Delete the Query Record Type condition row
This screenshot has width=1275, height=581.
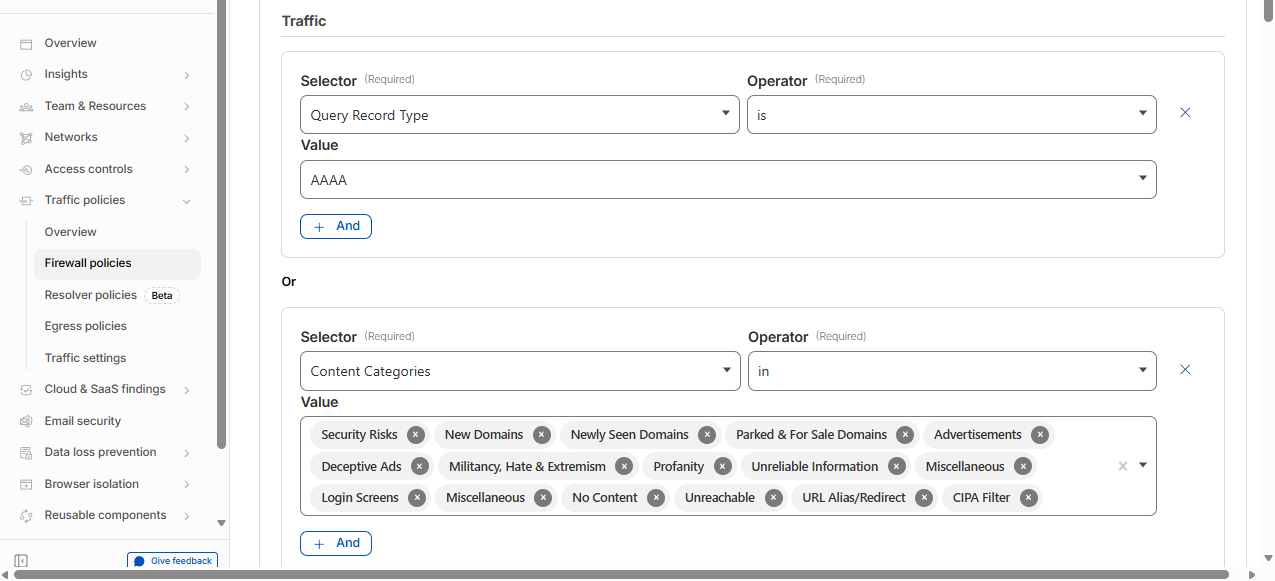point(1185,113)
